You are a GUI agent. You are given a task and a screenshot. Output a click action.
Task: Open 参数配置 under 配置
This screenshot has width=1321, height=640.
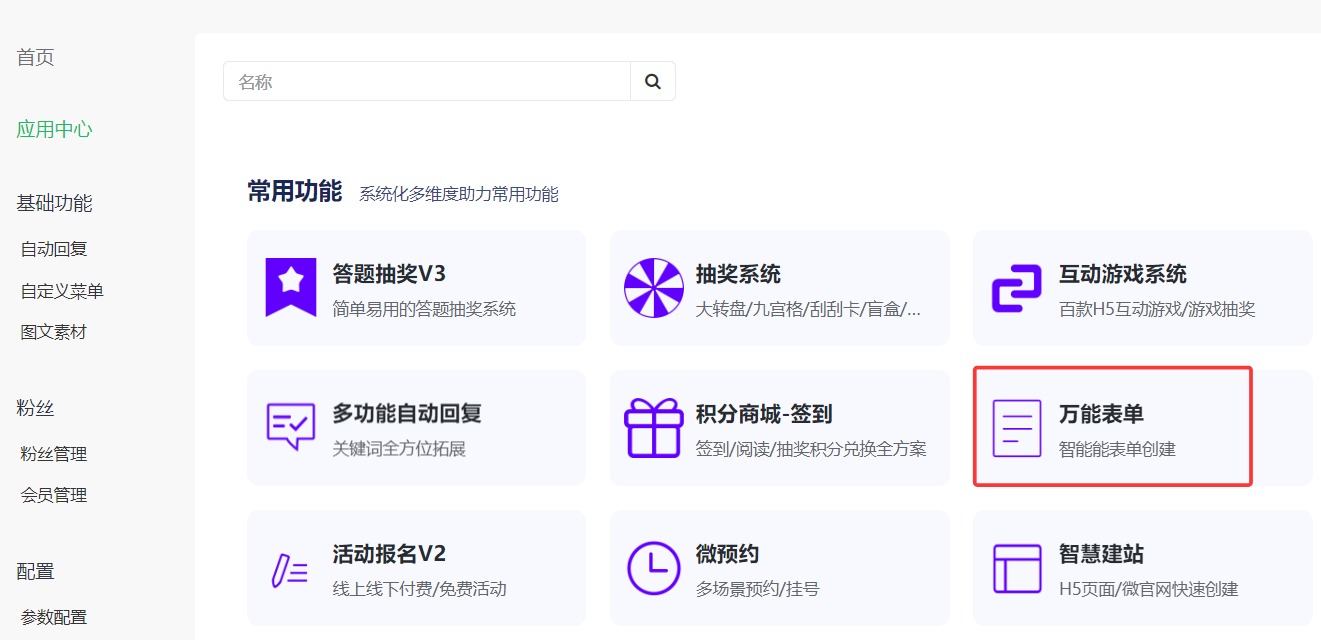pos(54,617)
